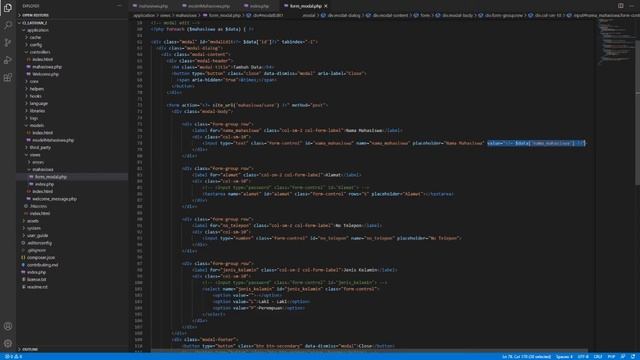Click PHP language mode selector
This screenshot has height=360, width=640.
coord(611,356)
